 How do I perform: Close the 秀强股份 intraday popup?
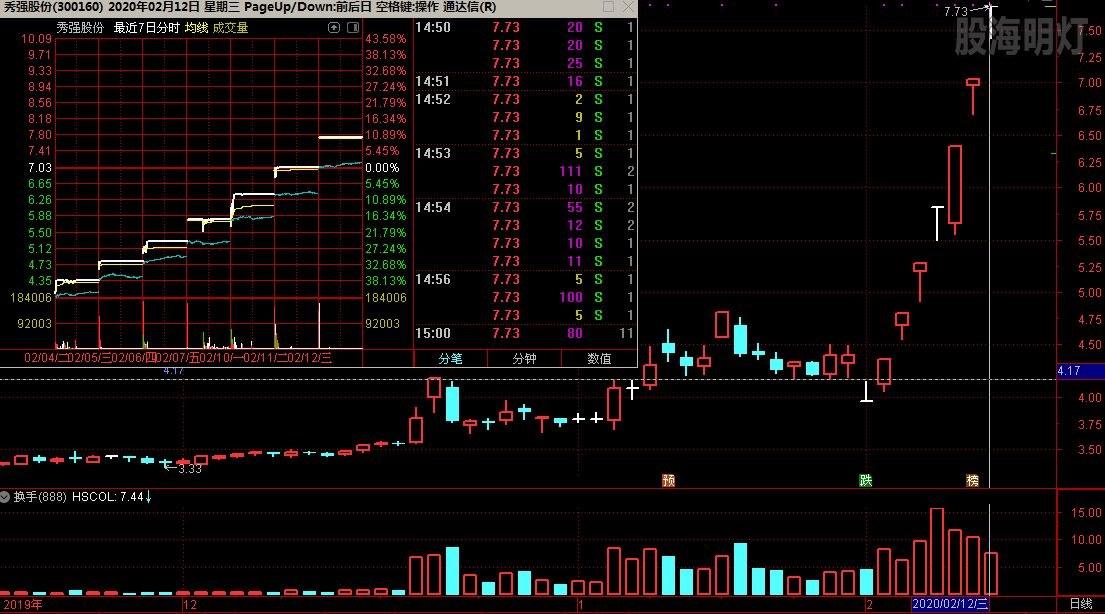[627, 7]
